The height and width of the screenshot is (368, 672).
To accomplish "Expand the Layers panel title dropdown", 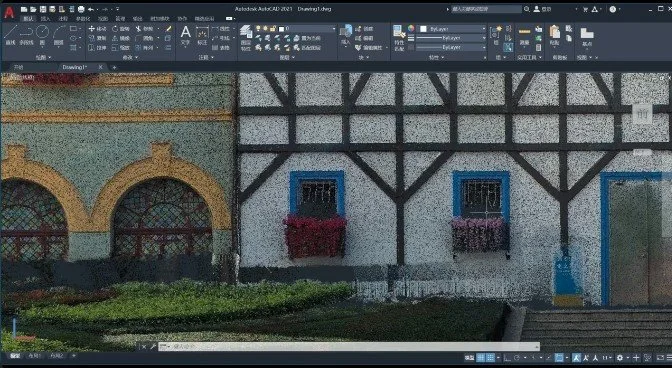I will pos(287,57).
